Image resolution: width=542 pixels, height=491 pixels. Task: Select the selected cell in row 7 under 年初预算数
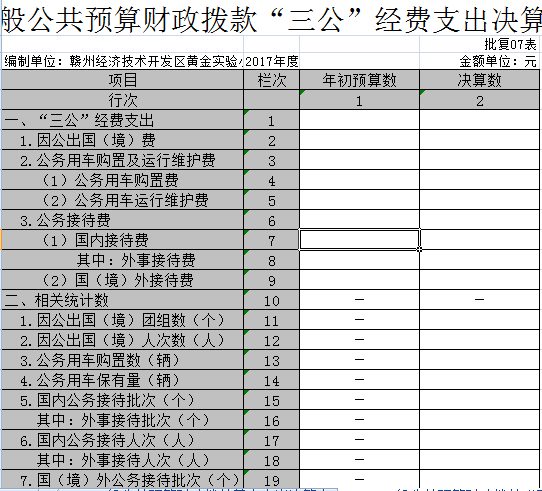[359, 239]
